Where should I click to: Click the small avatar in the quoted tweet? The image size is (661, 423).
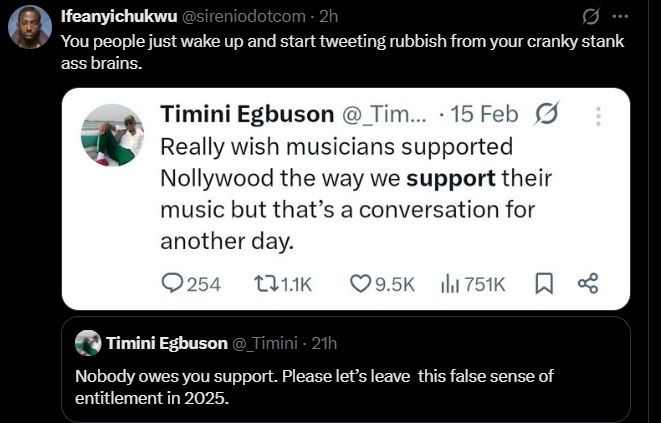pyautogui.click(x=88, y=343)
